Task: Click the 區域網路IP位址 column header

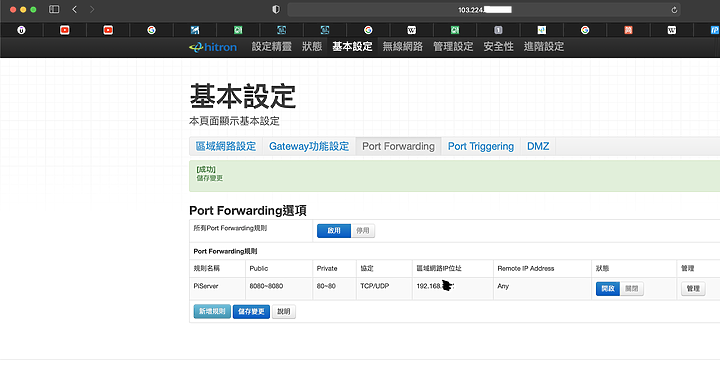Action: (439, 268)
